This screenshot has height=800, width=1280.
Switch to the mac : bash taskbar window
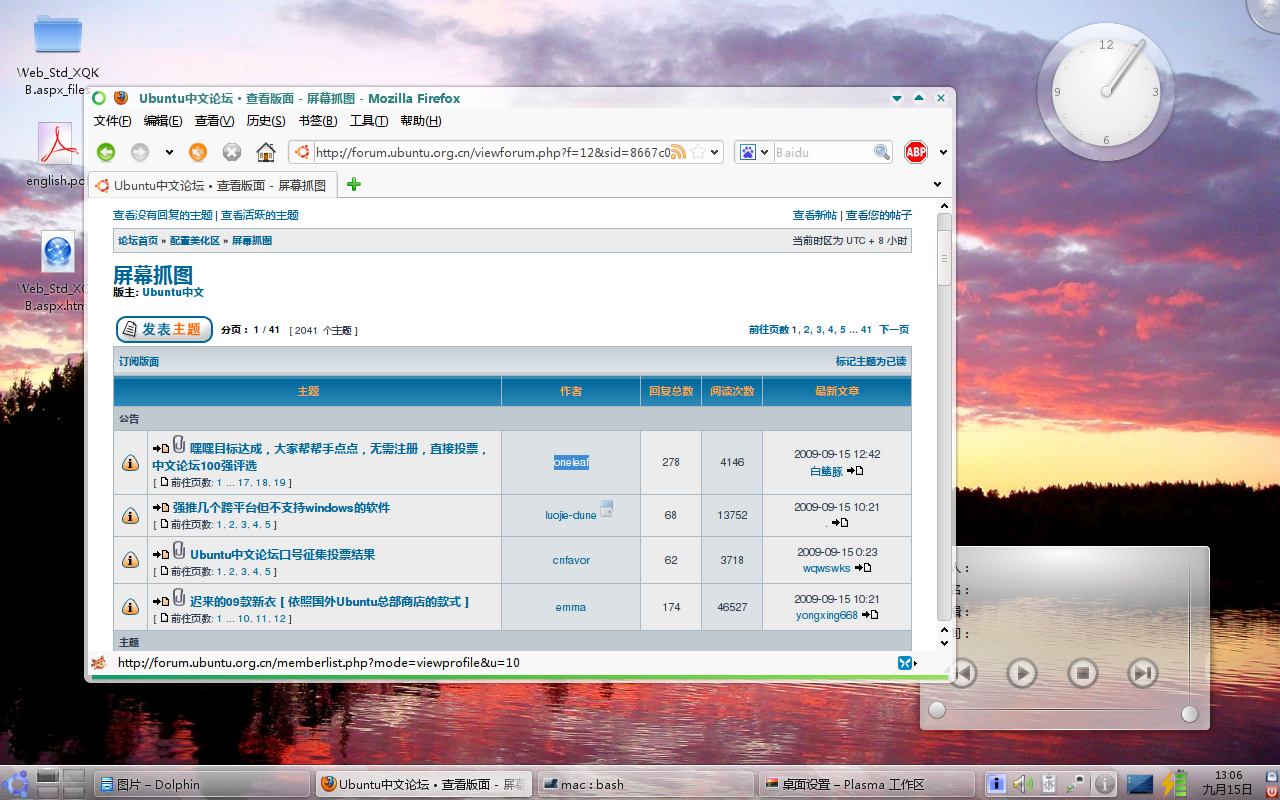[648, 784]
